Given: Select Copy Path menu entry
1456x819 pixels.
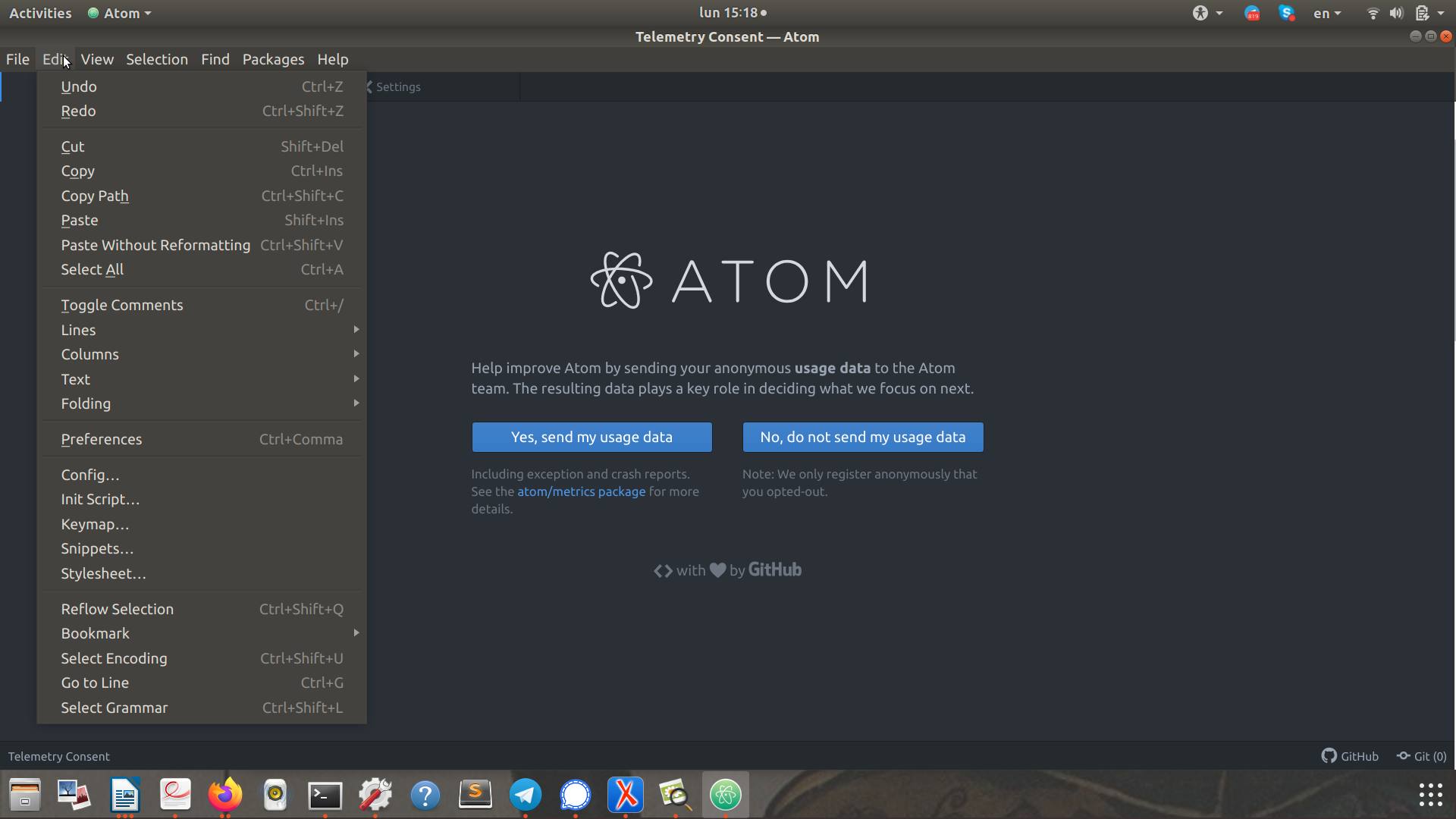Looking at the screenshot, I should pyautogui.click(x=202, y=196).
